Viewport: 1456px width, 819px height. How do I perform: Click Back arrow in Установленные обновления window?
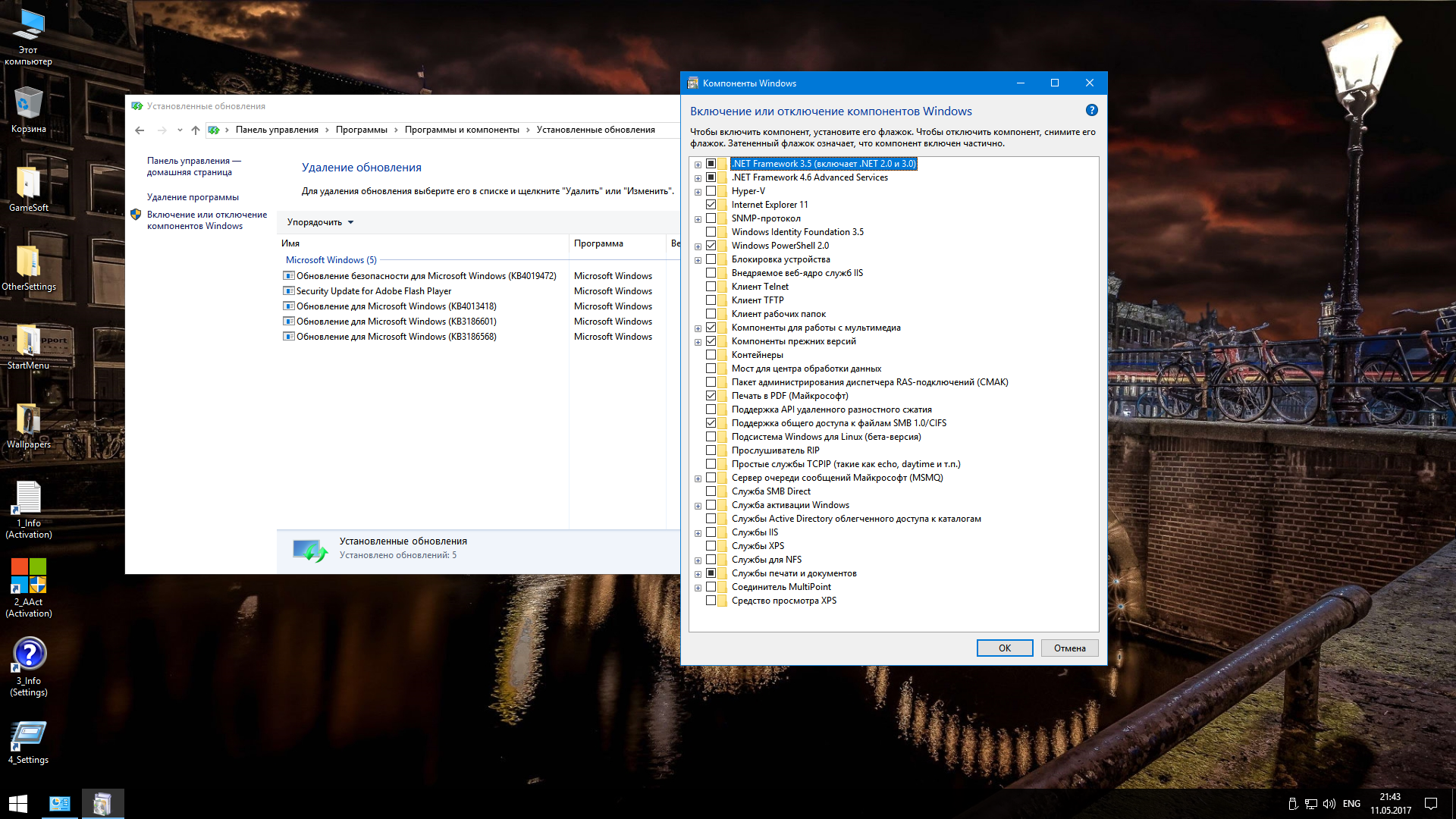pos(140,130)
